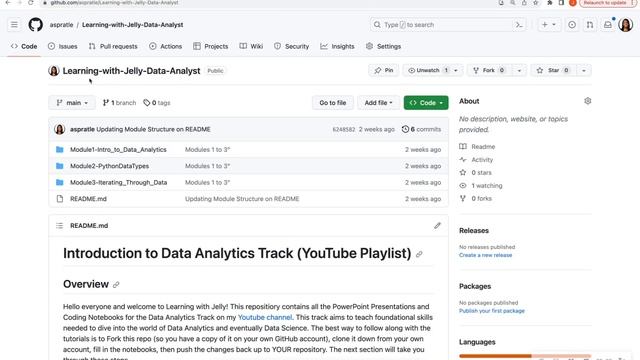This screenshot has width=640, height=360.
Task: View the 0 tags link
Action: point(157,103)
